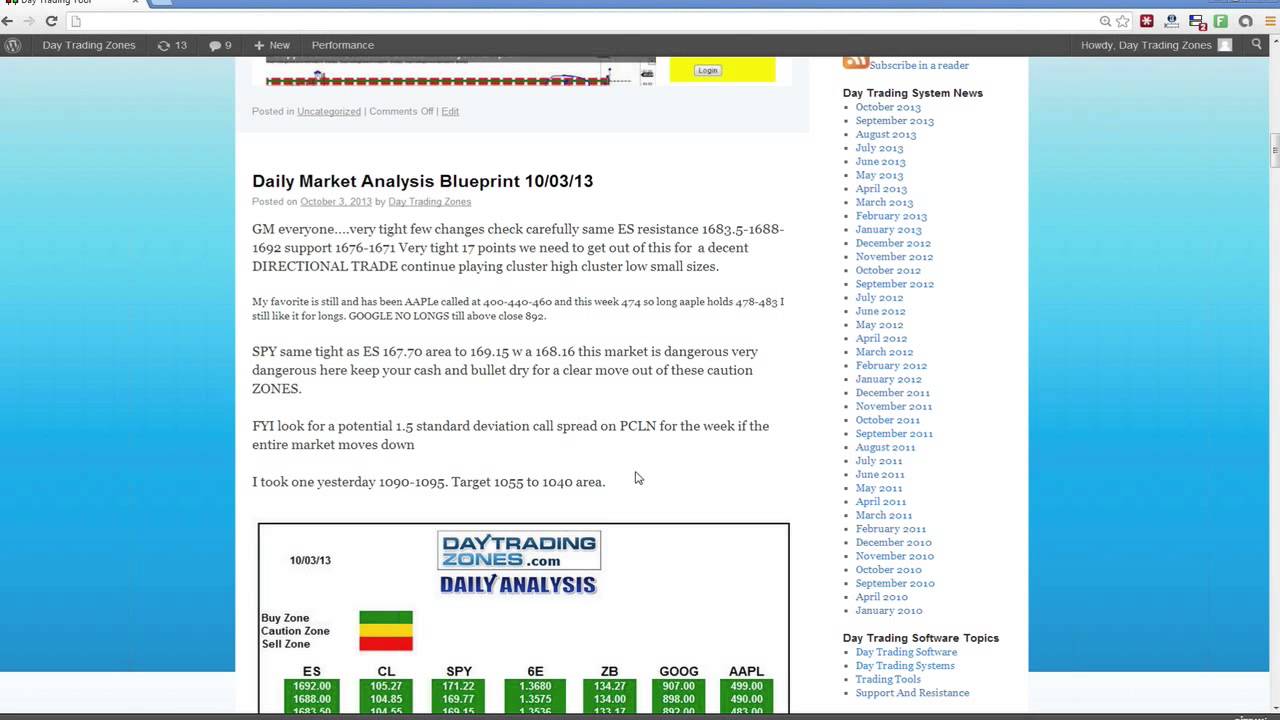Click the zoom magnifier in address bar
This screenshot has height=720, width=1280.
(1105, 21)
